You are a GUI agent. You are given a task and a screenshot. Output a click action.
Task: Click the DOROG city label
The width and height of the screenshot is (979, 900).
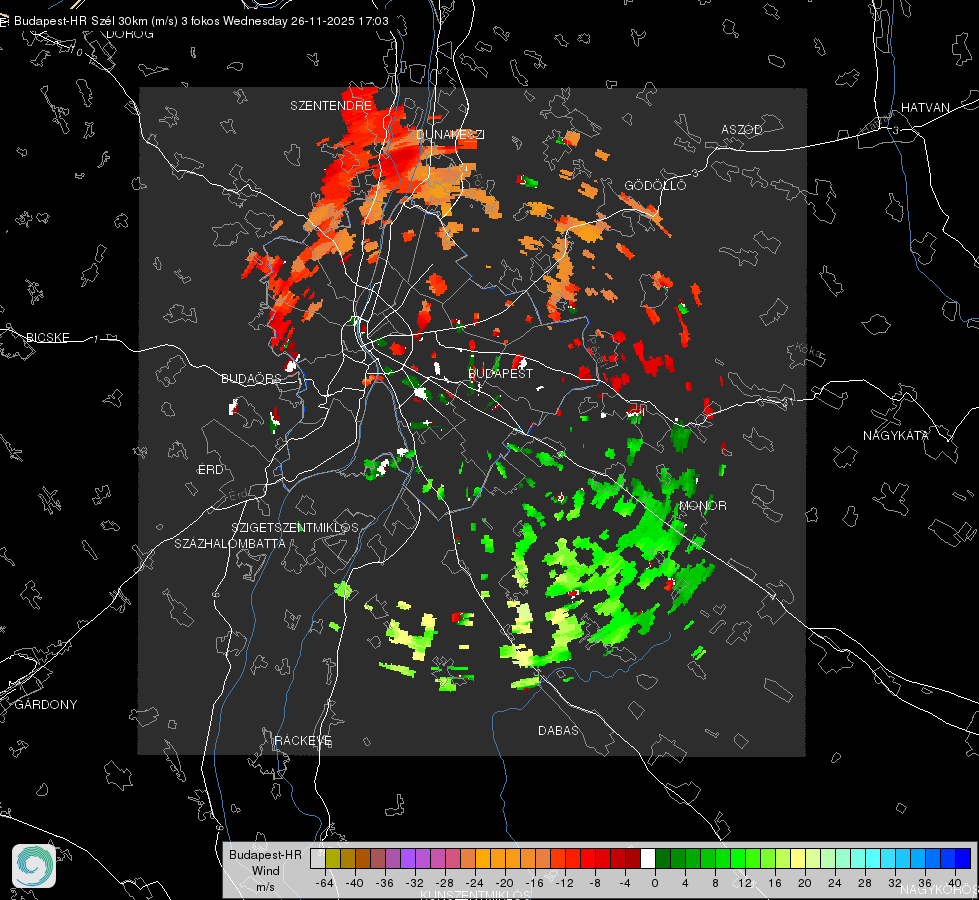tap(130, 34)
